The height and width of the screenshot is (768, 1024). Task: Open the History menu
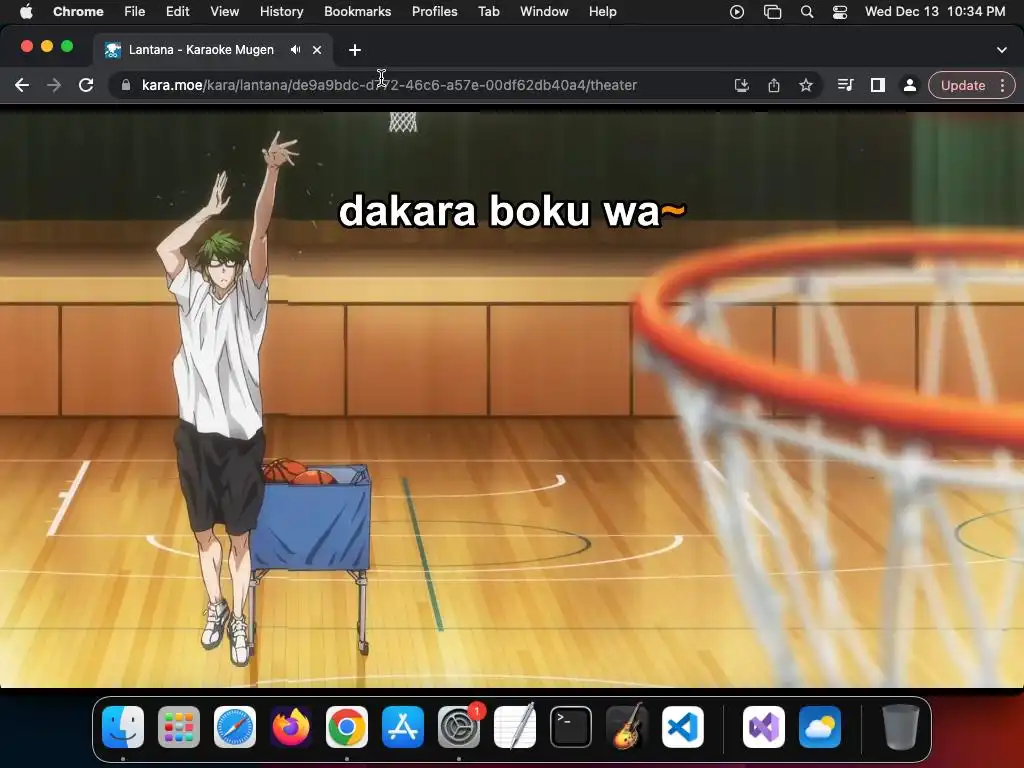[281, 11]
